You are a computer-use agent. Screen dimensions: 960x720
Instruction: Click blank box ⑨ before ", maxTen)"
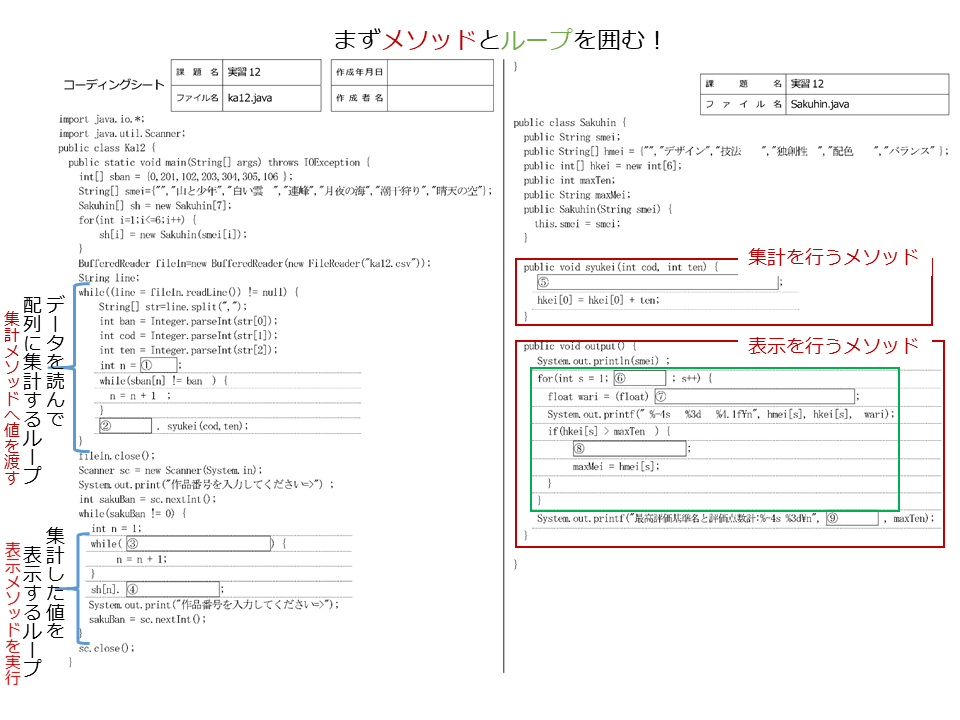click(x=852, y=518)
